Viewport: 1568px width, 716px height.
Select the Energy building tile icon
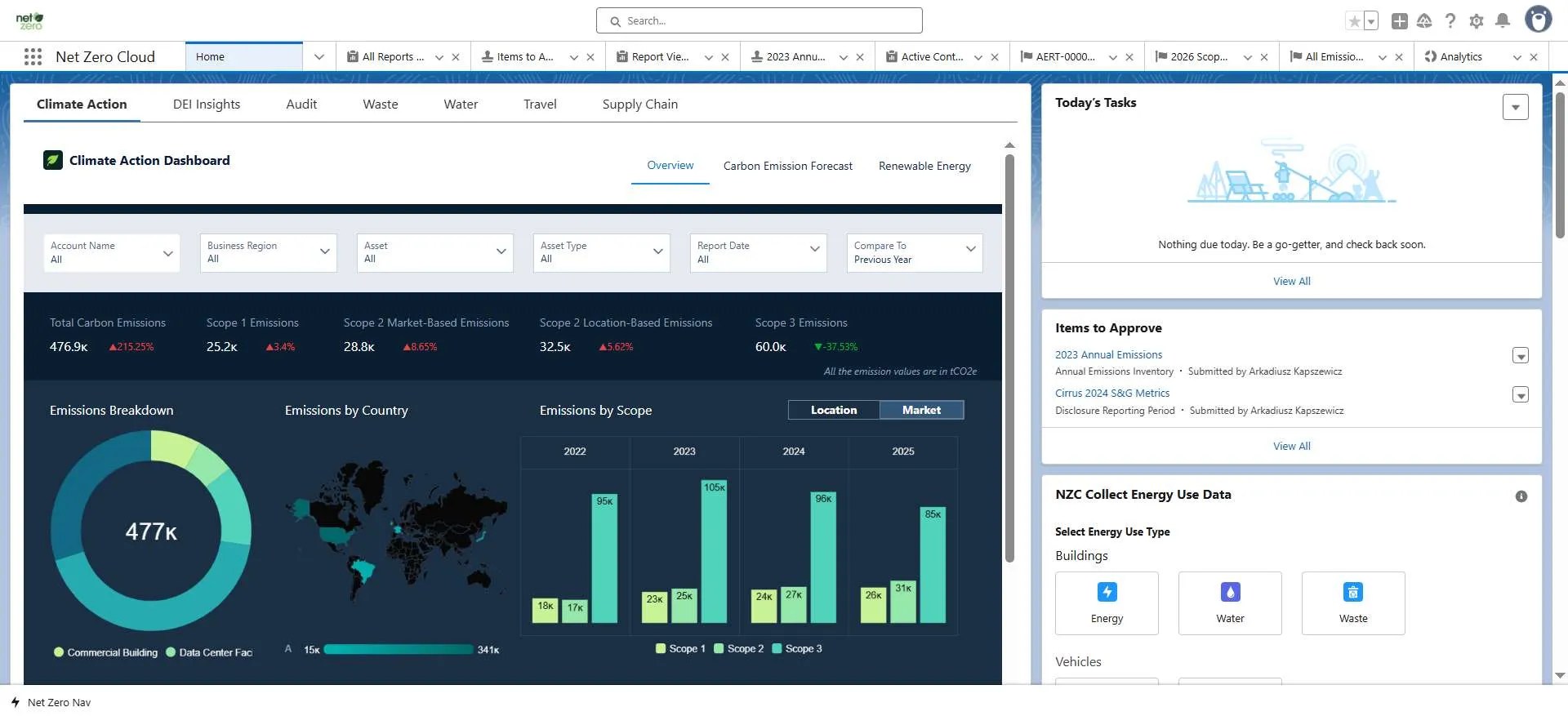point(1107,592)
